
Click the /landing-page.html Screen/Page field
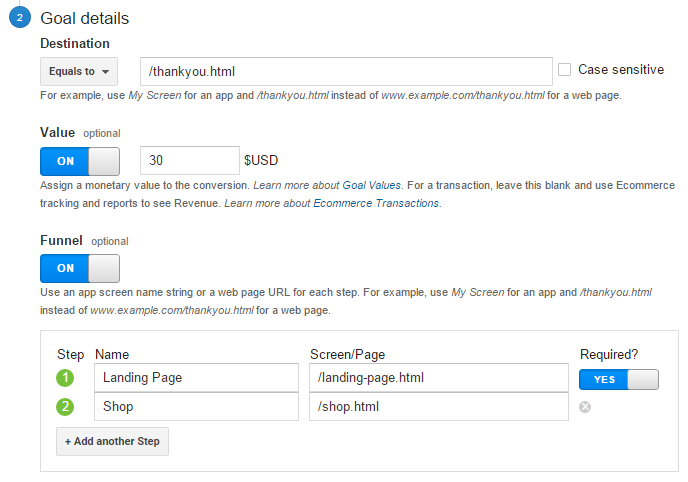click(x=439, y=378)
